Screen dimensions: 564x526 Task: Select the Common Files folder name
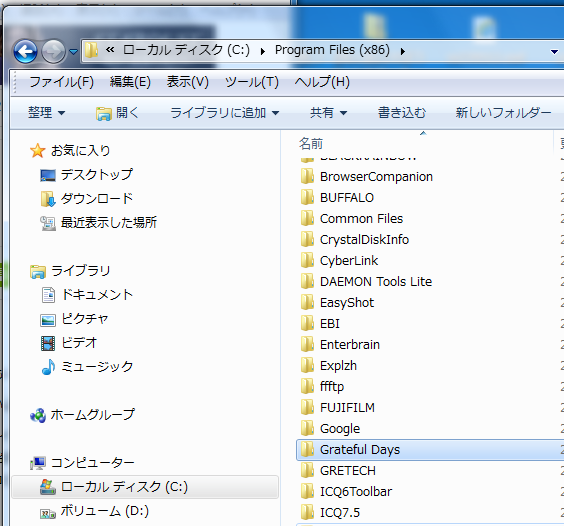[361, 218]
